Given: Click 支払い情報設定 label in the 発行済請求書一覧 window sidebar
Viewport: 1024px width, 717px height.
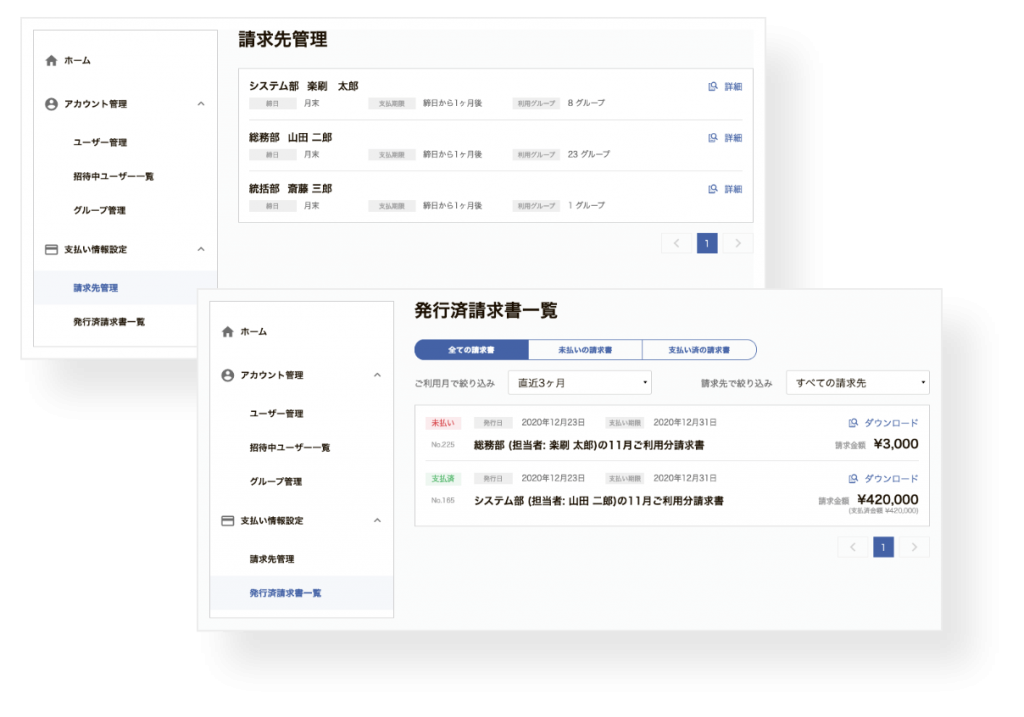Looking at the screenshot, I should [272, 521].
